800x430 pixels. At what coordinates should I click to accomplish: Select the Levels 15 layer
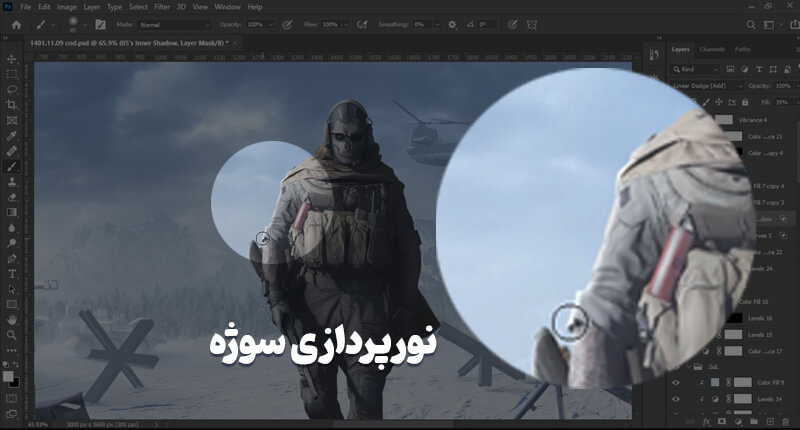[x=760, y=335]
